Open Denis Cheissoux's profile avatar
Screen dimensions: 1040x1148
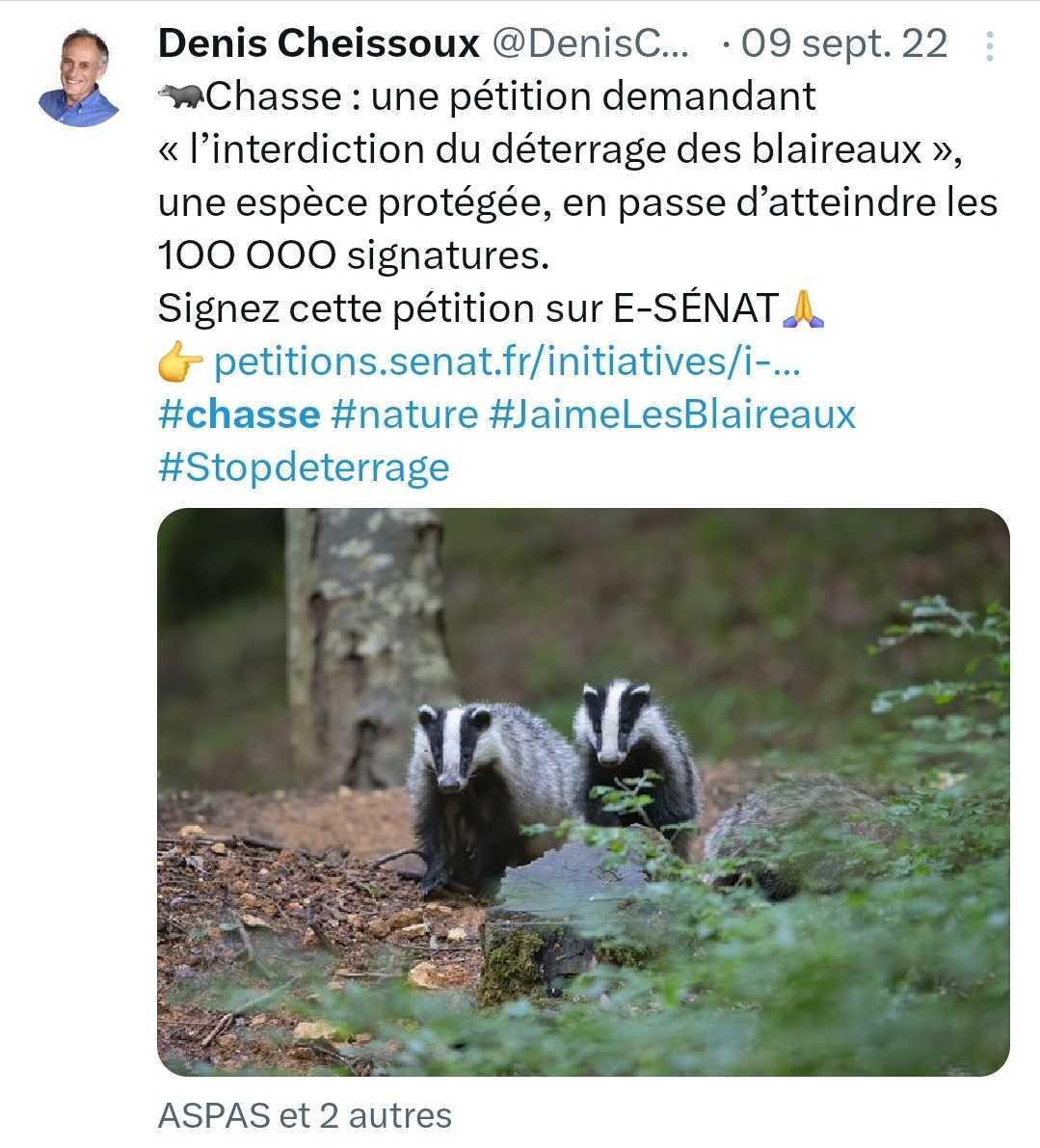pyautogui.click(x=79, y=77)
